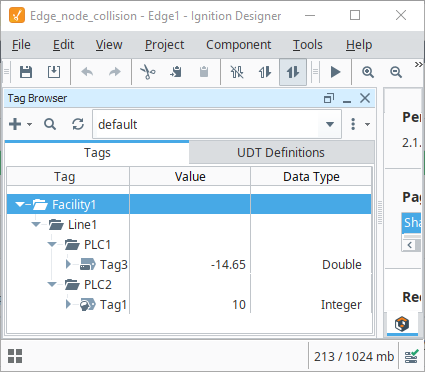Image resolution: width=425 pixels, height=372 pixels.
Task: Close the Tag Browser panel
Action: pos(365,98)
